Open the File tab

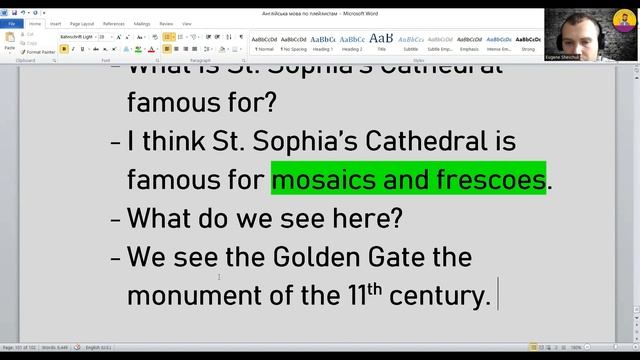pyautogui.click(x=11, y=24)
